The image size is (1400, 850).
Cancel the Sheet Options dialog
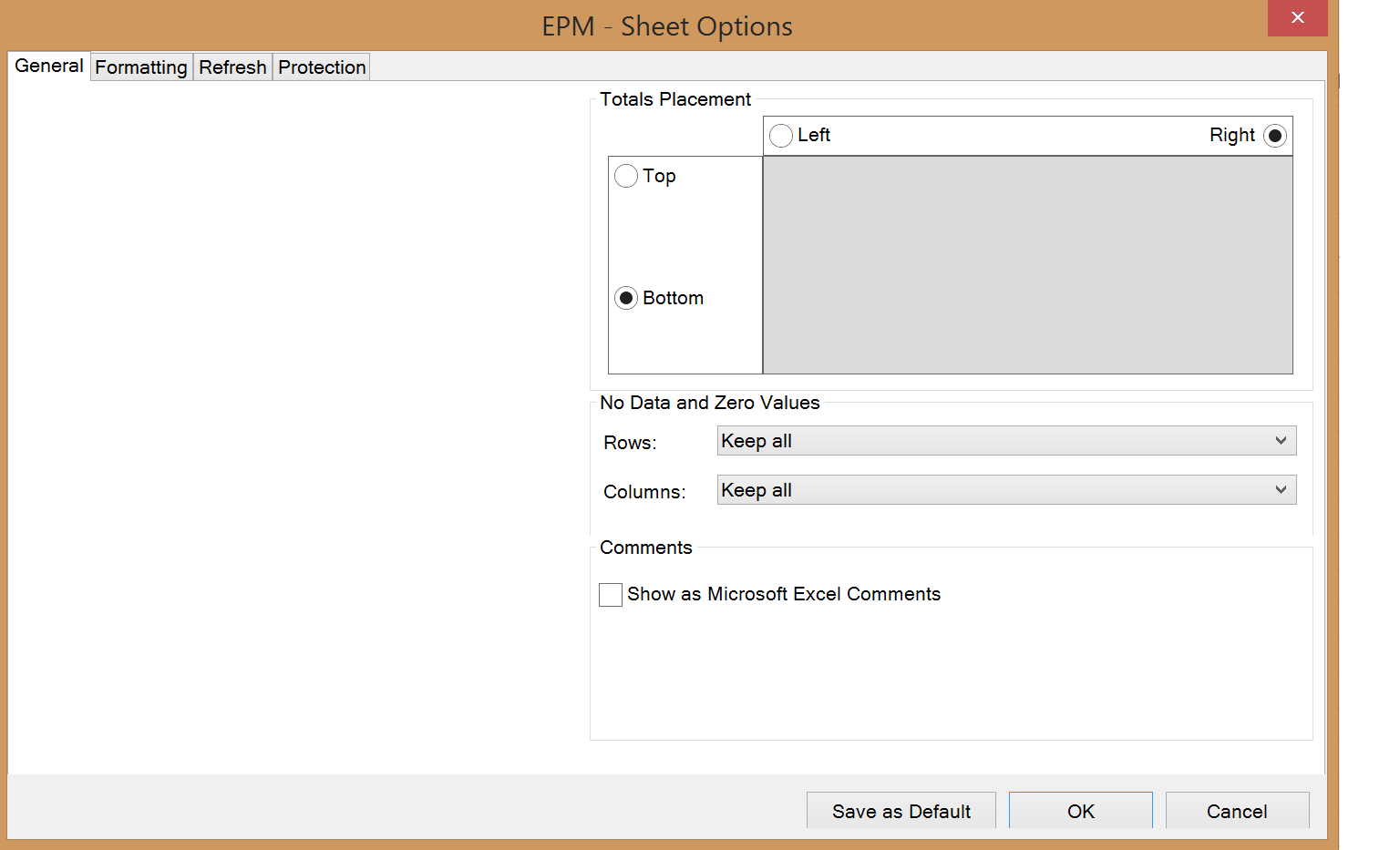click(x=1237, y=811)
